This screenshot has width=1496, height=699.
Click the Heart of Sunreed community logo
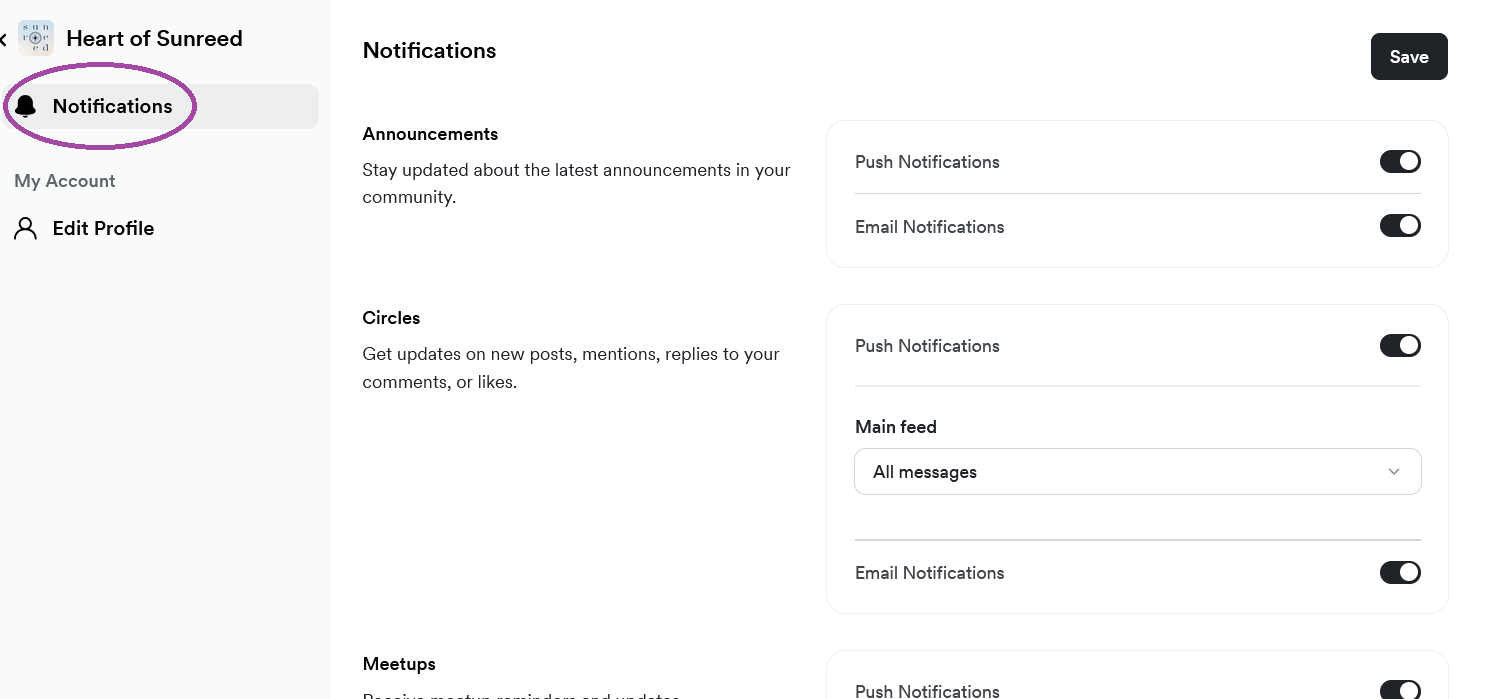[x=36, y=38]
